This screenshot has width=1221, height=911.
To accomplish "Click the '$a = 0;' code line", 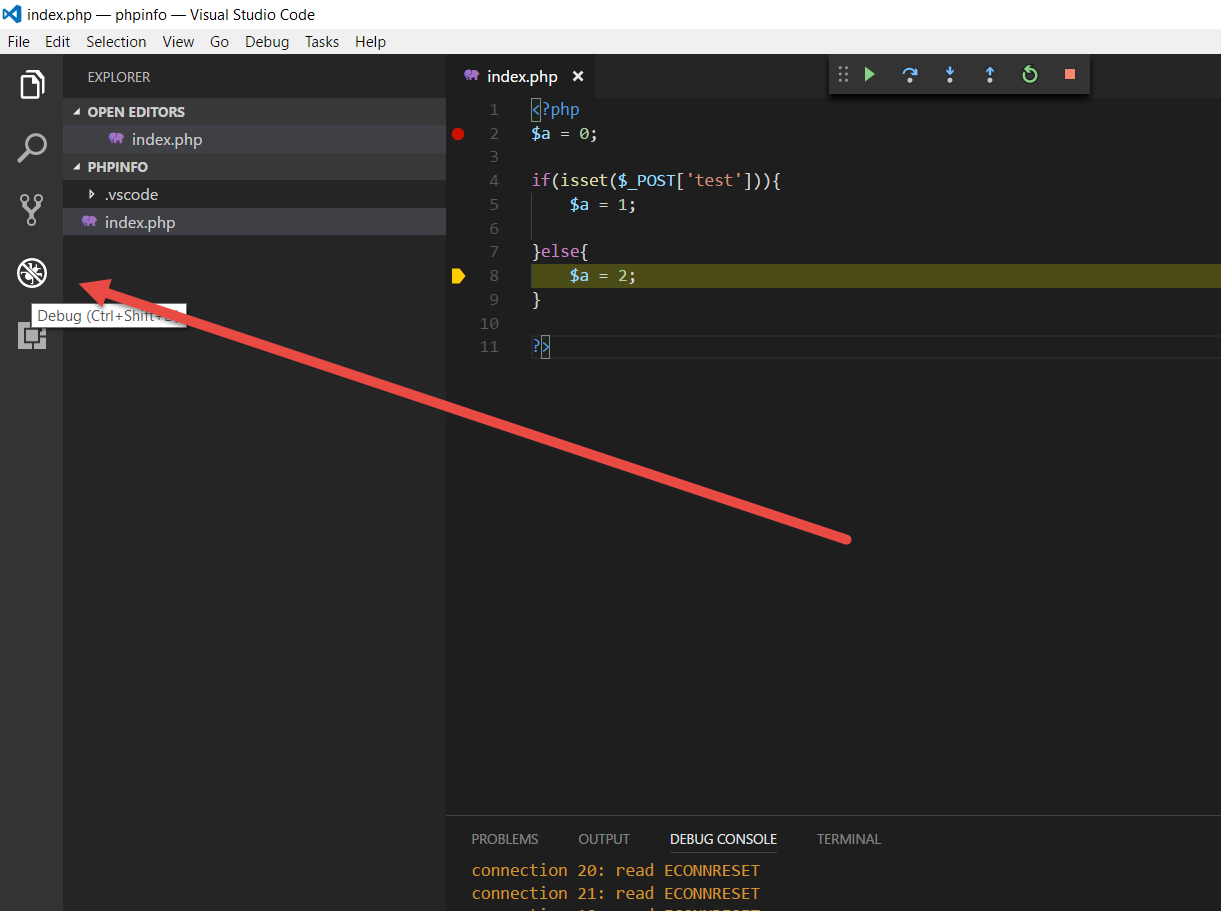I will tap(565, 134).
